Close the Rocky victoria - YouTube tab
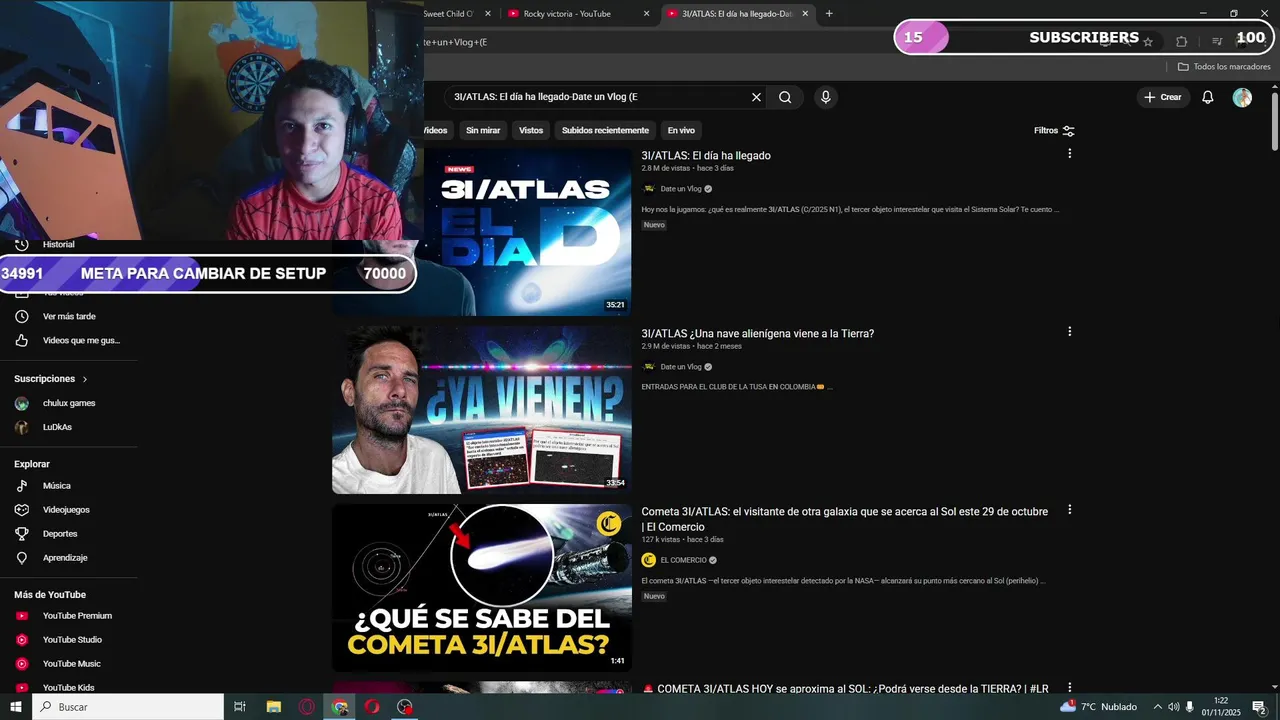Image resolution: width=1280 pixels, height=720 pixels. point(646,14)
